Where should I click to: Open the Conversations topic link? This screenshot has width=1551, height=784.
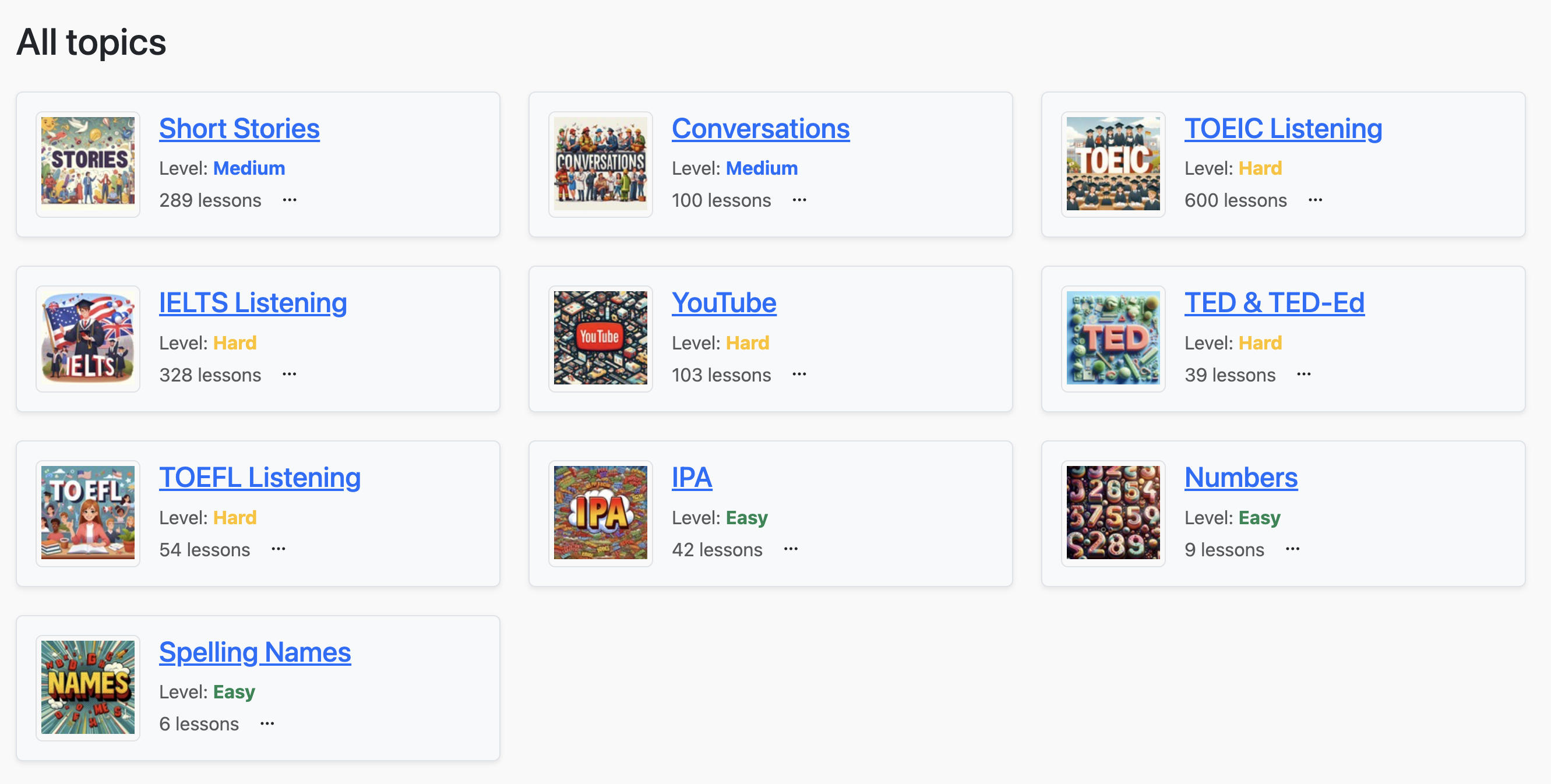click(760, 129)
